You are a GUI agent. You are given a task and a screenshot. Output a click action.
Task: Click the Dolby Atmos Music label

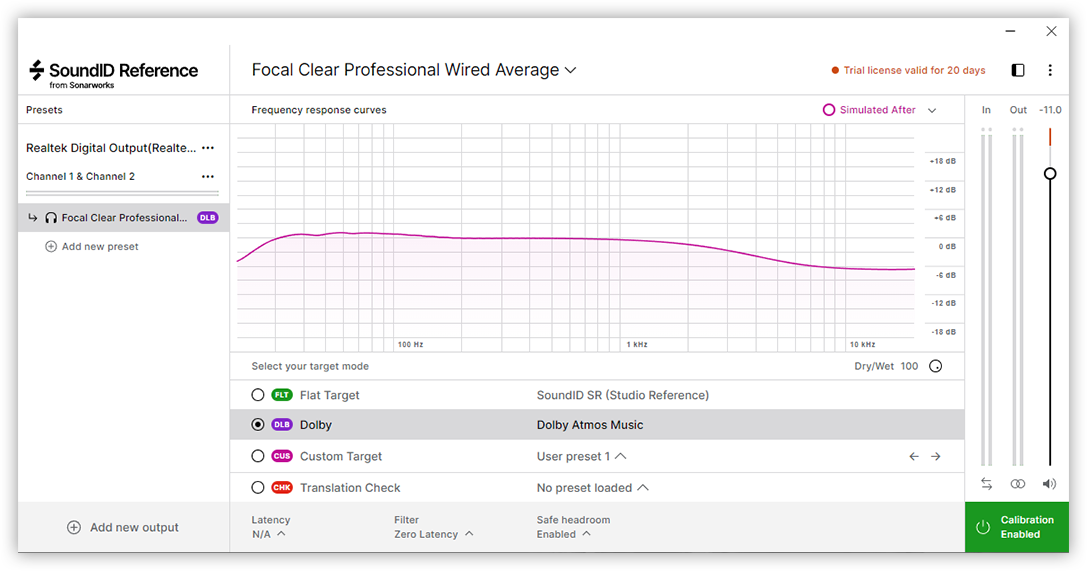[590, 425]
